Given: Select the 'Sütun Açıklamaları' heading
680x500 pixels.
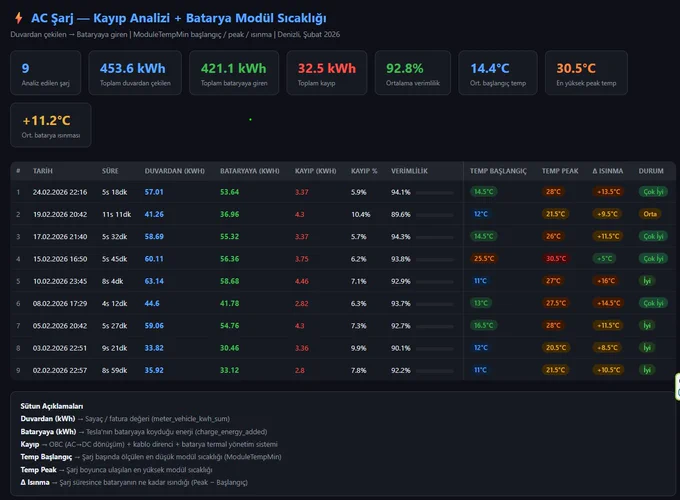Looking at the screenshot, I should pyautogui.click(x=52, y=406).
